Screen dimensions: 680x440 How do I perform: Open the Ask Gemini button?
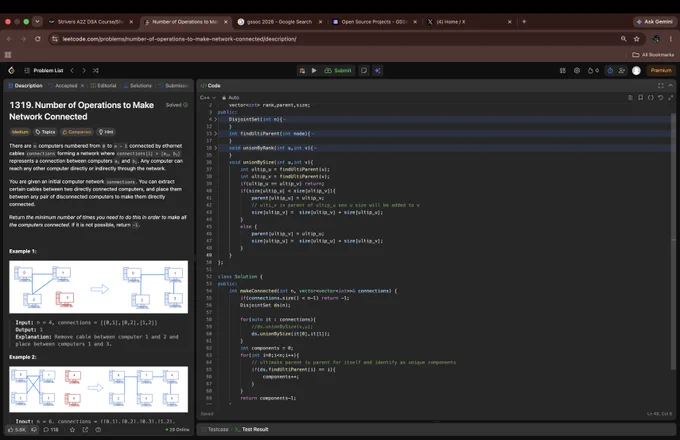tap(655, 22)
